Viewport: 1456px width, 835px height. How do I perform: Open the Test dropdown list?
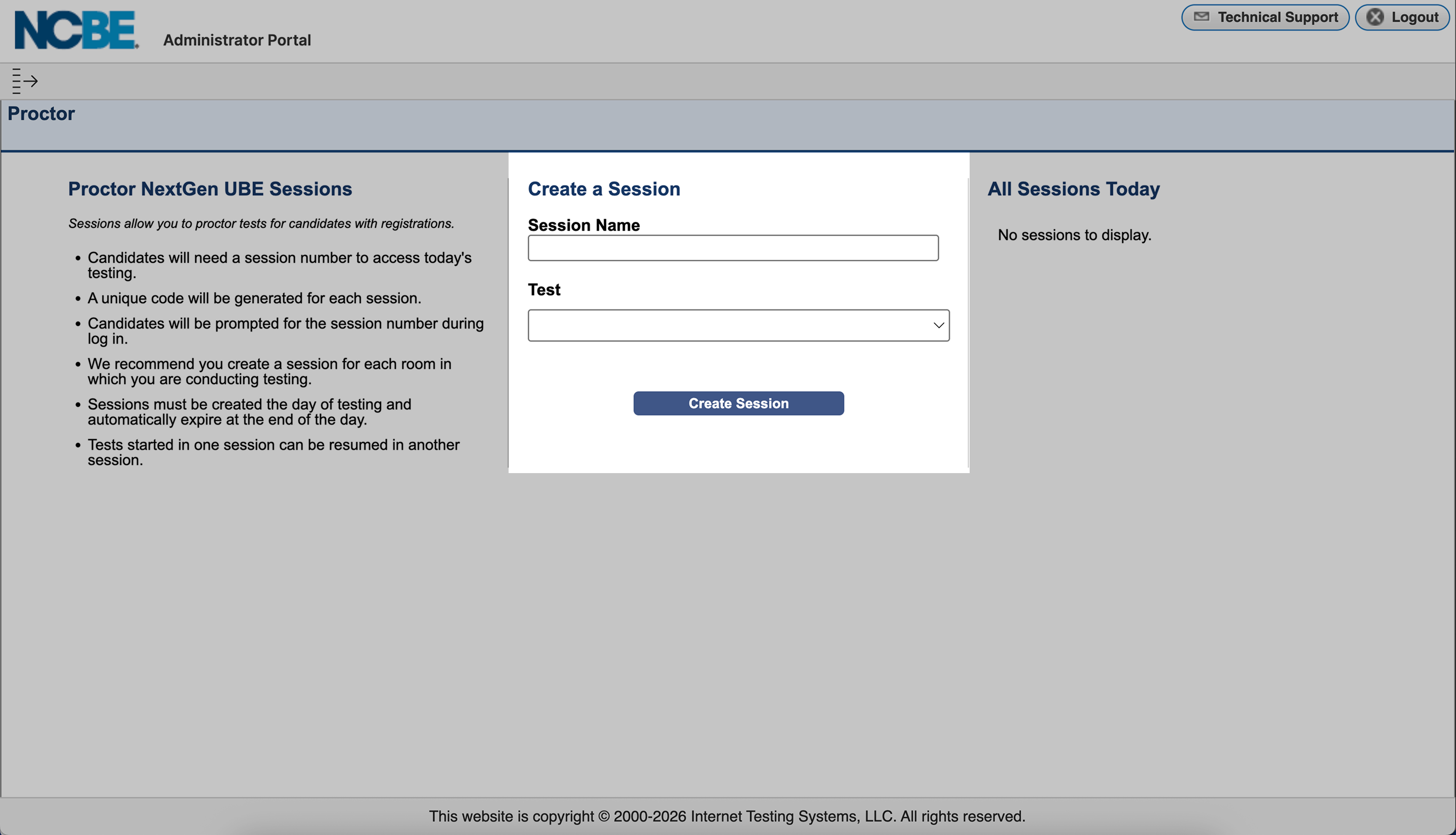739,325
